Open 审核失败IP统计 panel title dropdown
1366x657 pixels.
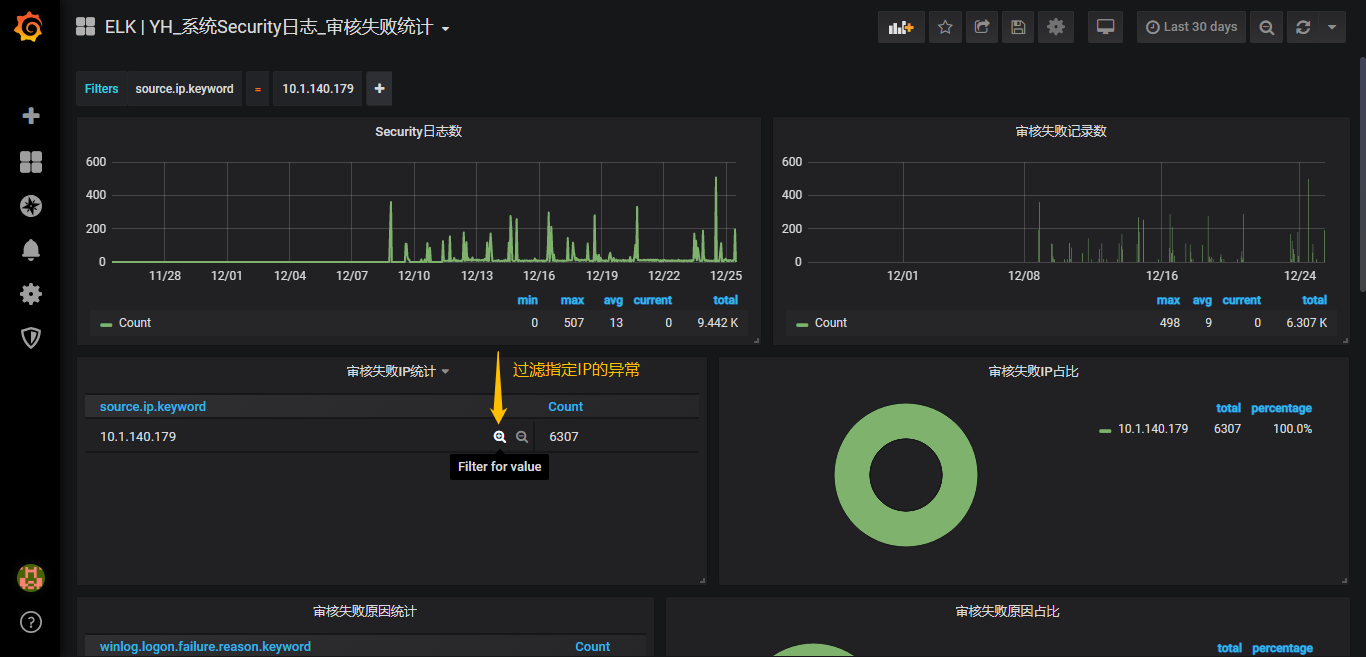click(x=393, y=370)
